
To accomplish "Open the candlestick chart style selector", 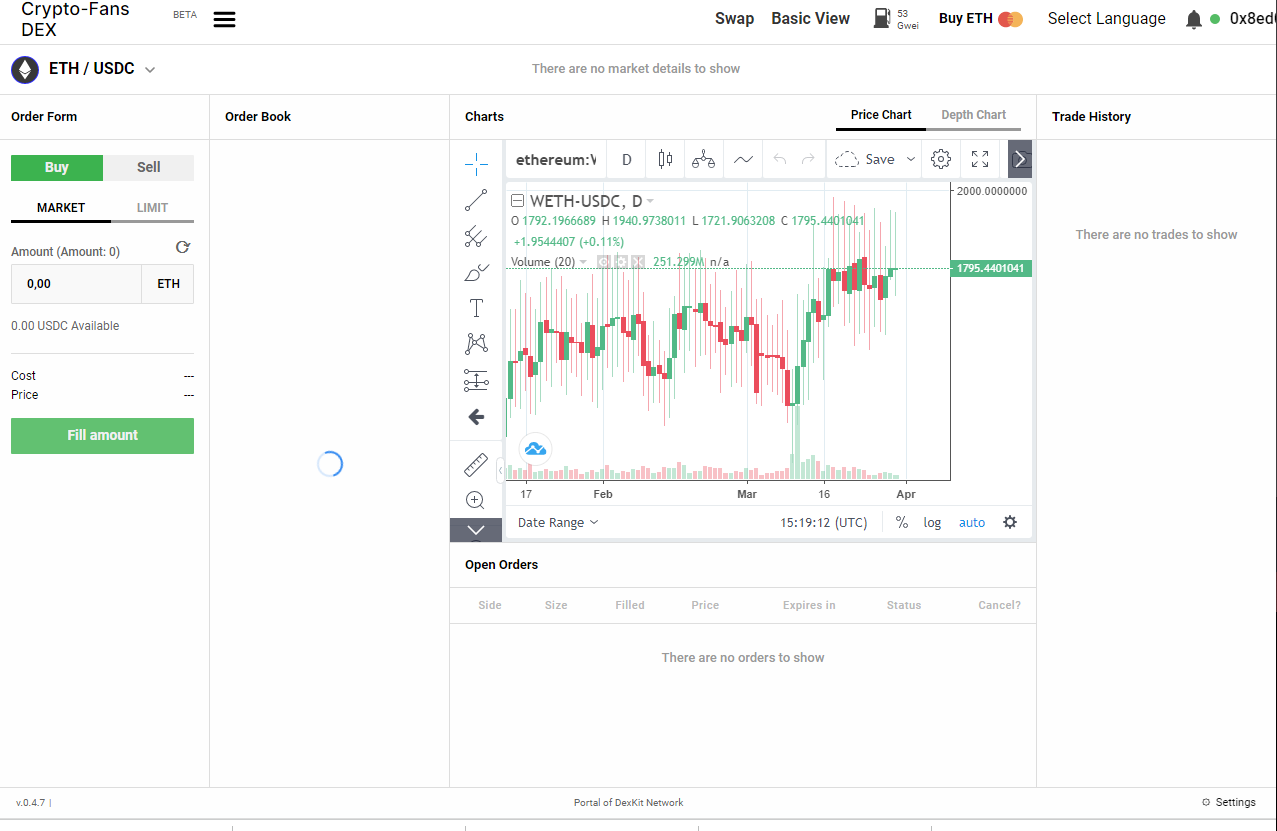I will click(x=665, y=159).
